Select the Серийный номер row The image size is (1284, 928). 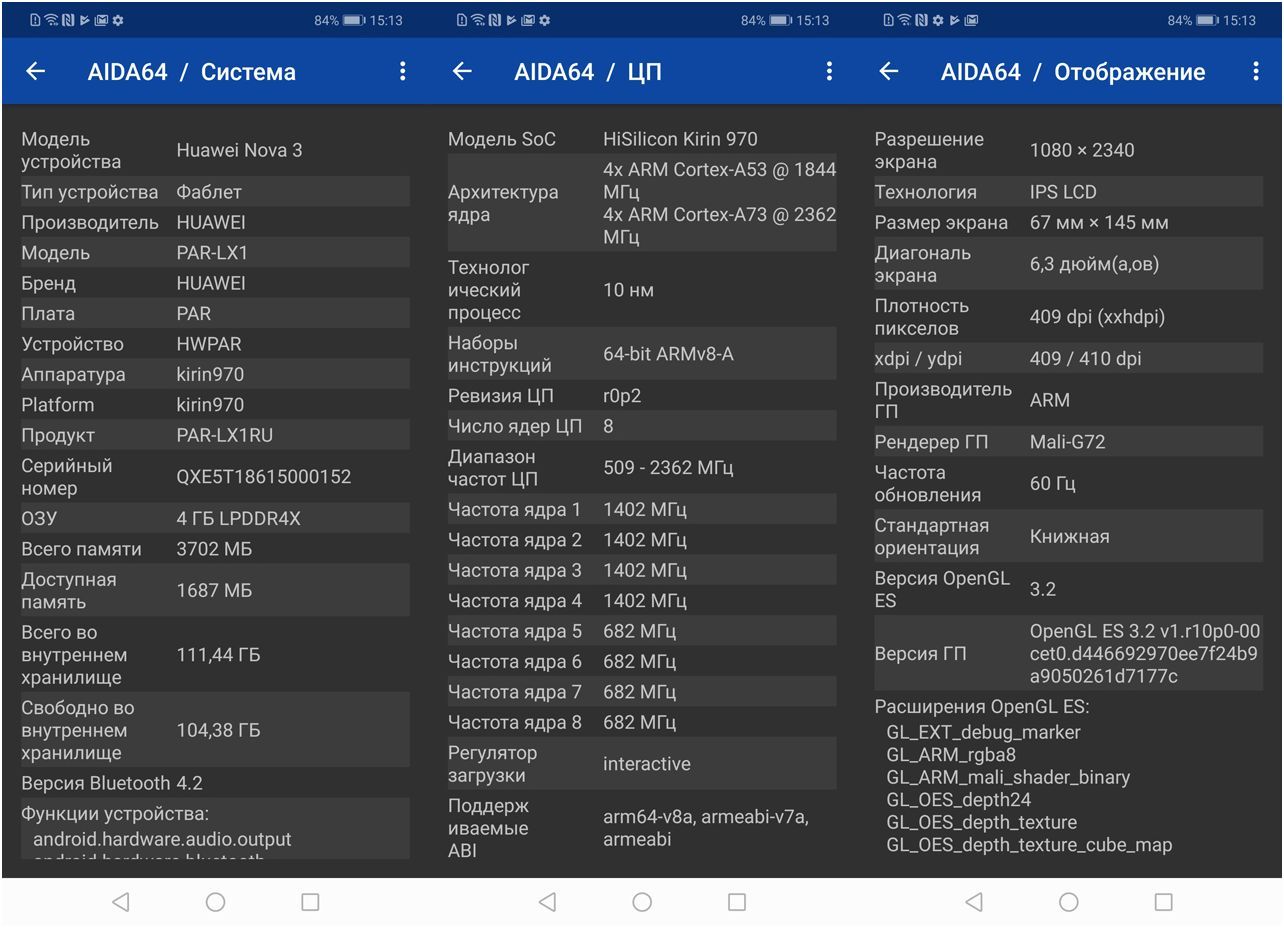[215, 477]
